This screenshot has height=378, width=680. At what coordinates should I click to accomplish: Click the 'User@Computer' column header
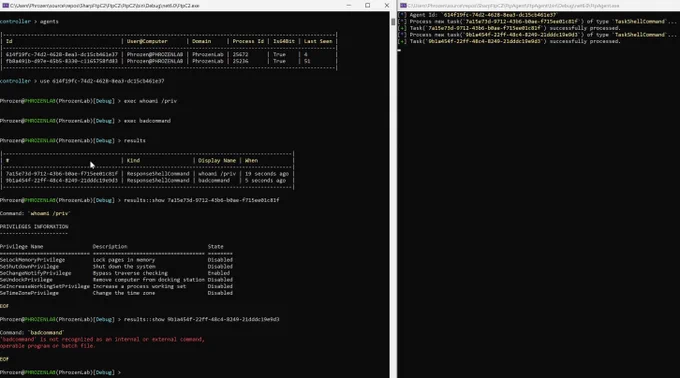pyautogui.click(x=147, y=41)
